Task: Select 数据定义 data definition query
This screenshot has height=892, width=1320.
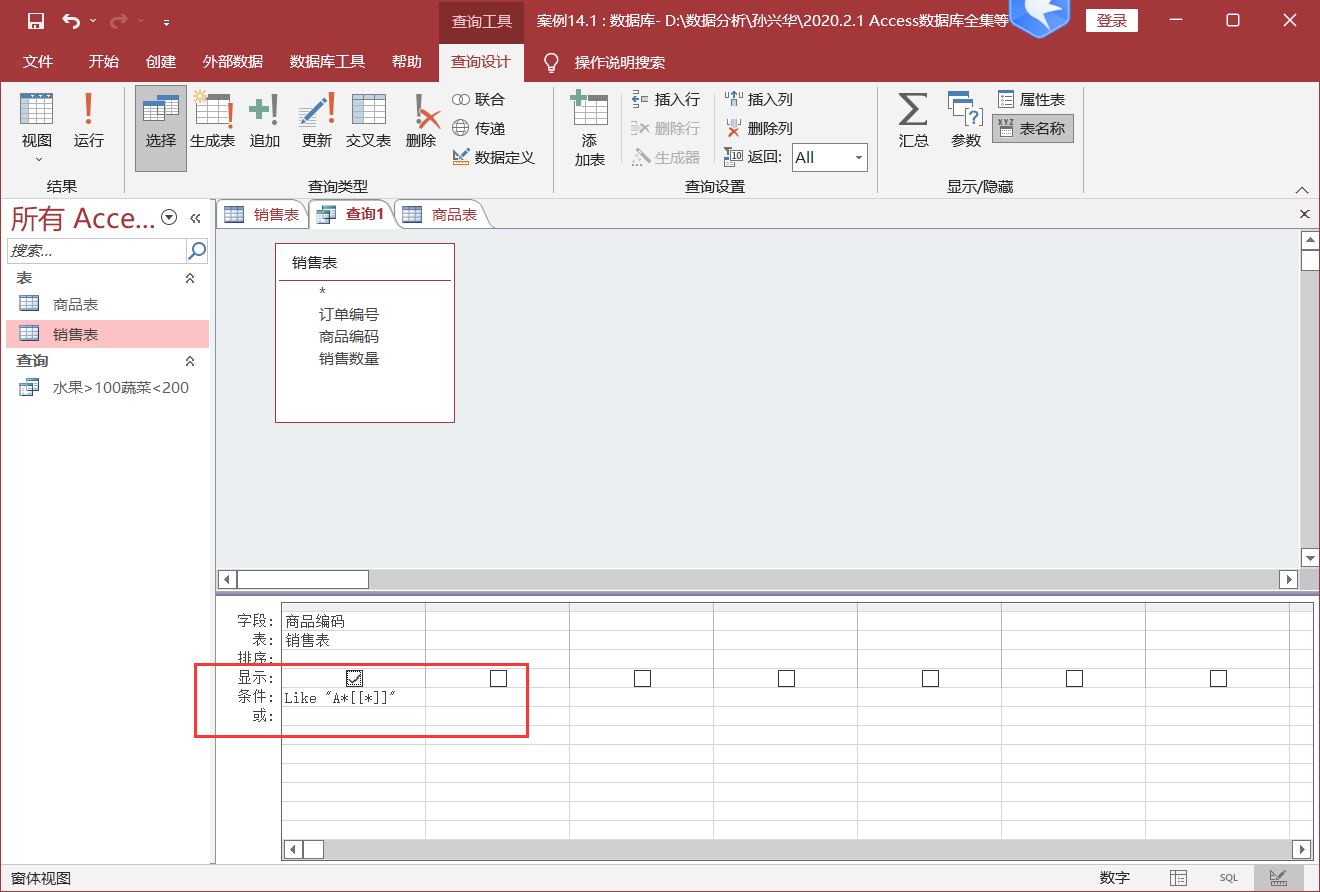Action: (493, 158)
